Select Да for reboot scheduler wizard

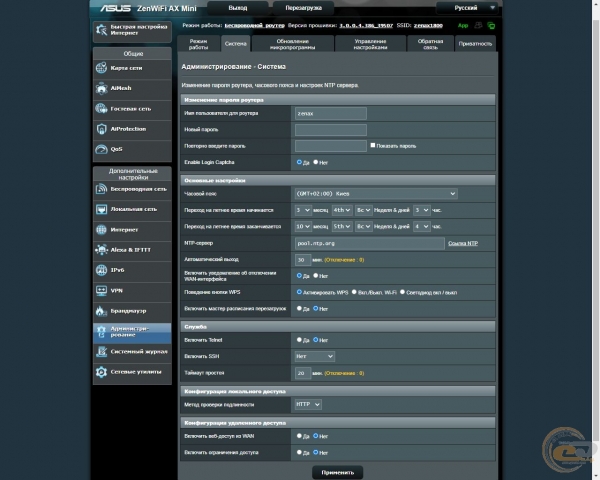click(x=299, y=309)
